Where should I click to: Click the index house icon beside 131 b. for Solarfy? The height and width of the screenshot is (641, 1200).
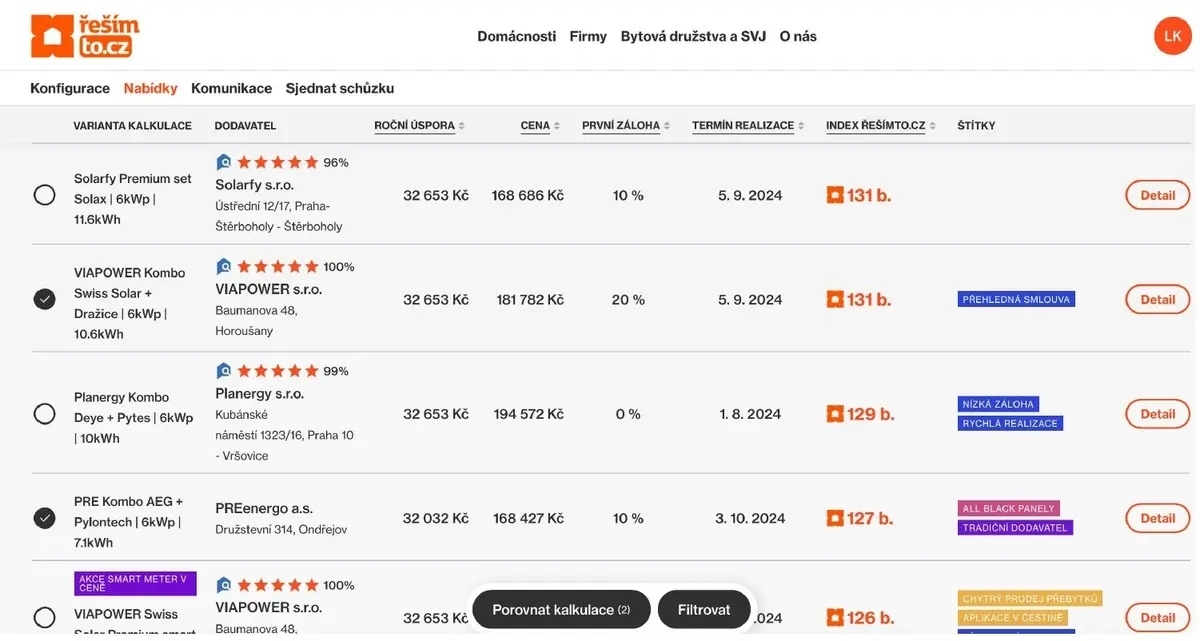(835, 195)
